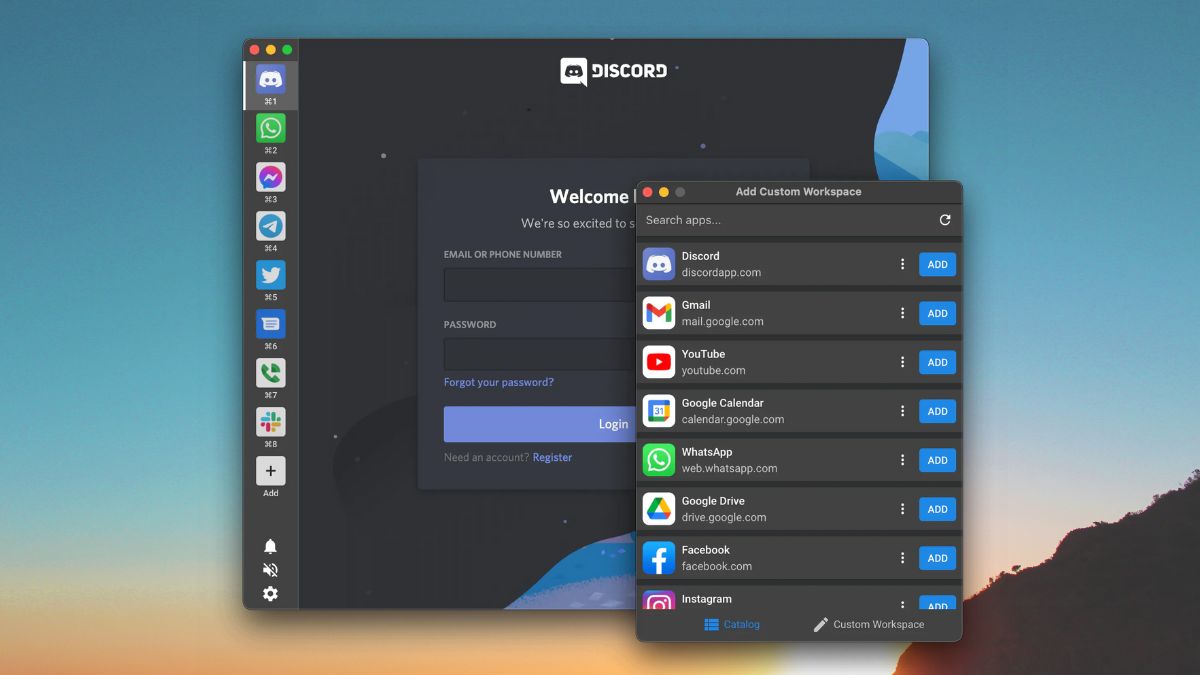This screenshot has width=1200, height=675.
Task: Open Telegram workspace in sidebar
Action: (270, 226)
